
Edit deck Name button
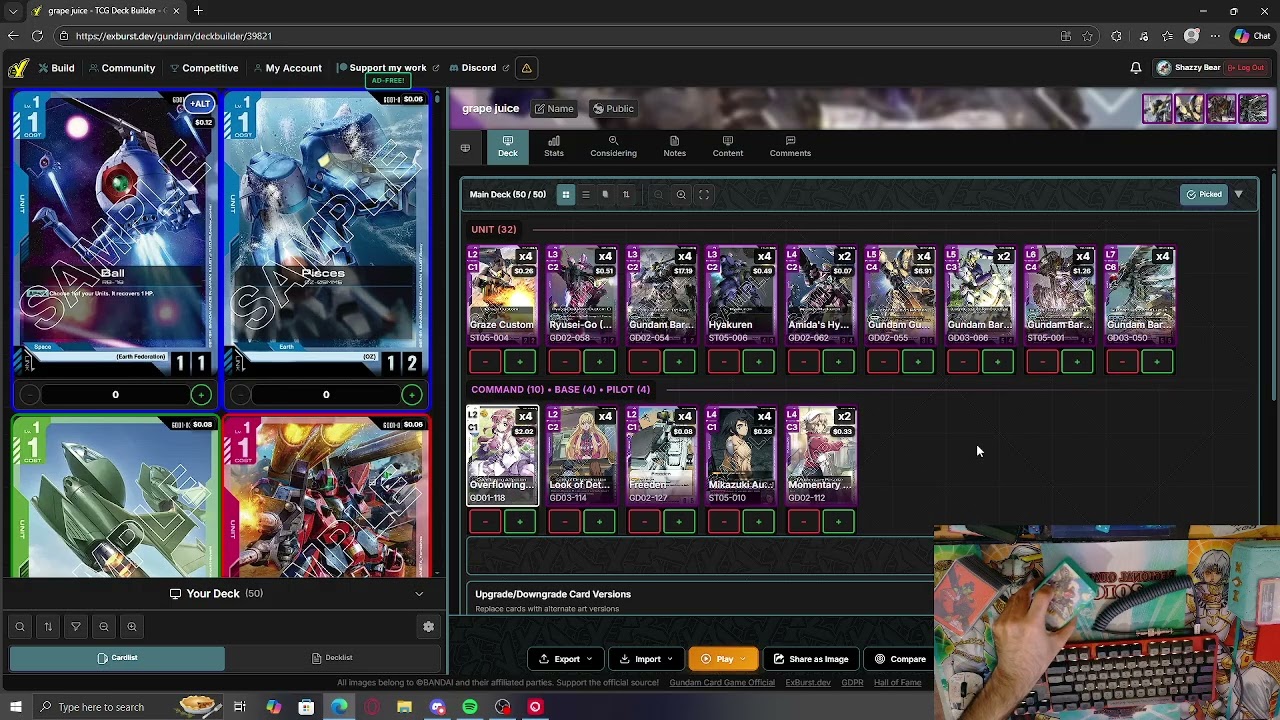(x=554, y=109)
